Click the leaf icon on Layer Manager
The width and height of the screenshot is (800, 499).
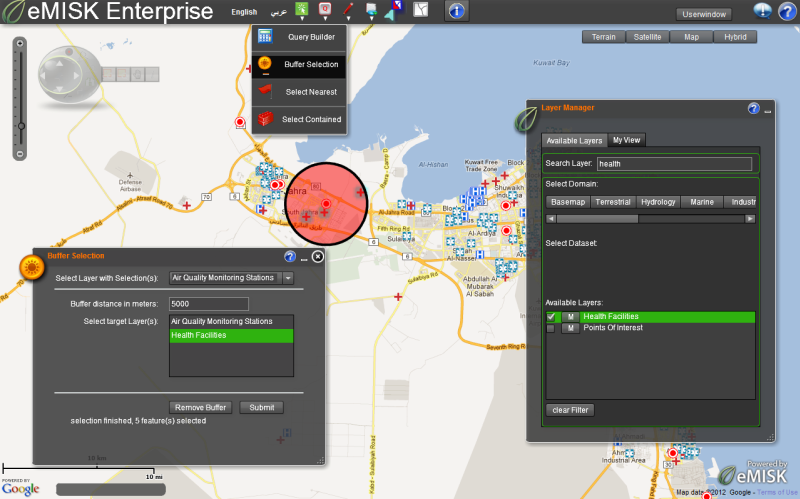coord(526,118)
